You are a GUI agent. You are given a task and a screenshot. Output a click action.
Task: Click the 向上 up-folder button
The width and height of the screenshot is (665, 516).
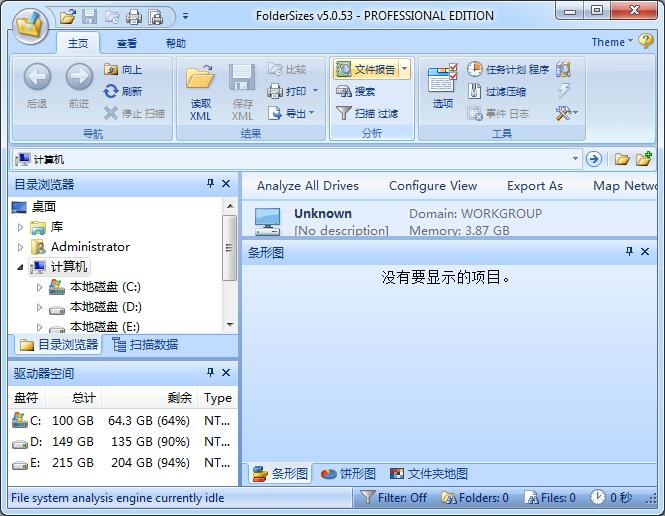123,69
